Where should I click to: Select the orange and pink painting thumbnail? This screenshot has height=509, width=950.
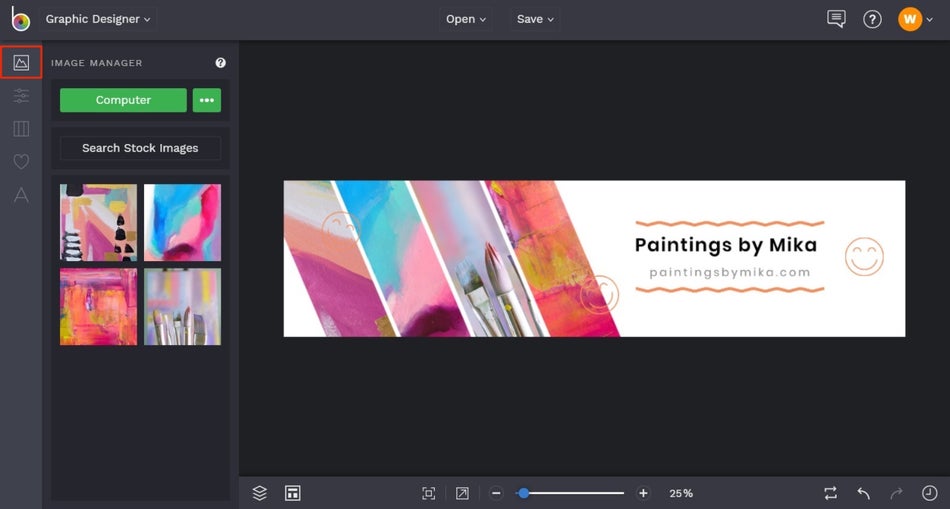point(98,307)
